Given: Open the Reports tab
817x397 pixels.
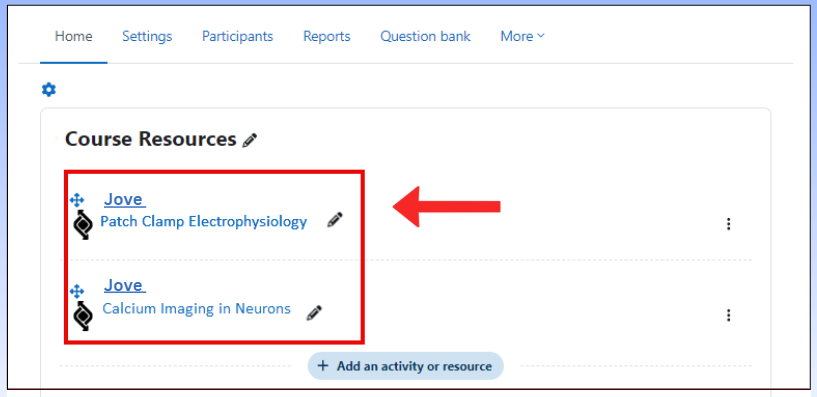Looking at the screenshot, I should (x=327, y=36).
